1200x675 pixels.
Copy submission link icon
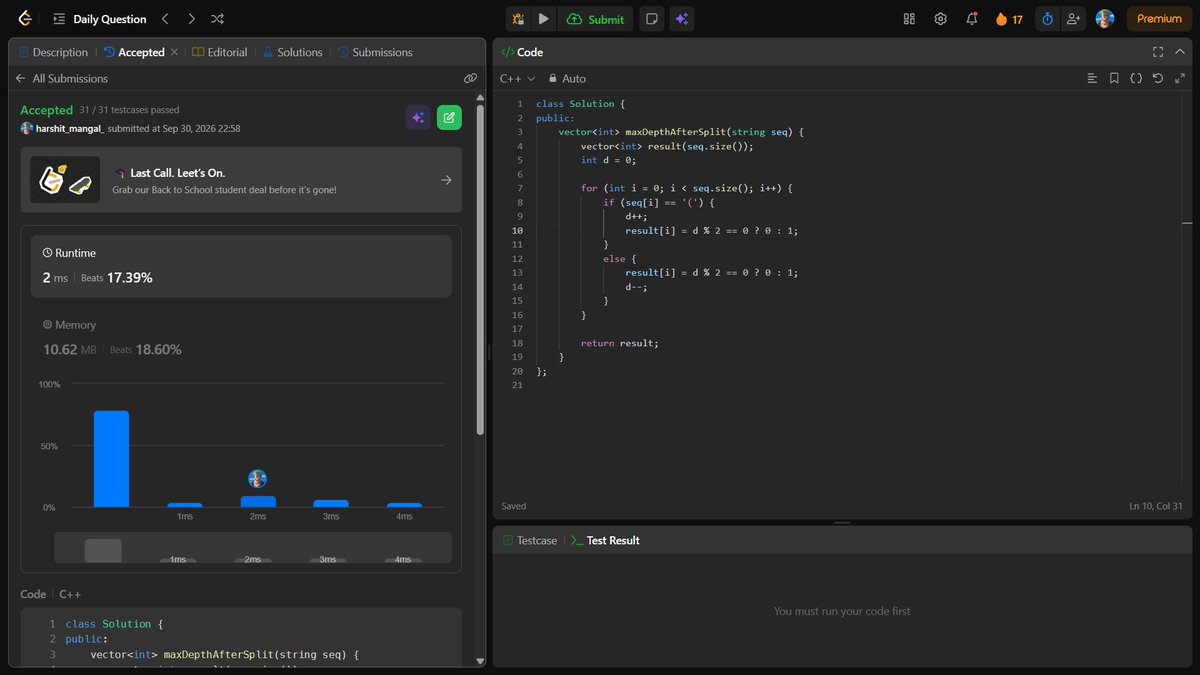[470, 78]
